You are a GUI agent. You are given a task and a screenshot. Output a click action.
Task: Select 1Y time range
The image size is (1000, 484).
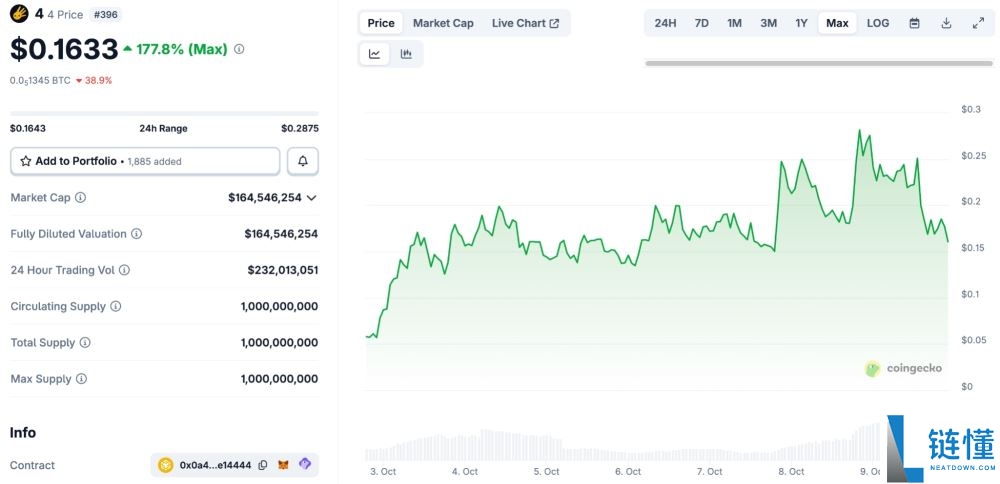802,23
